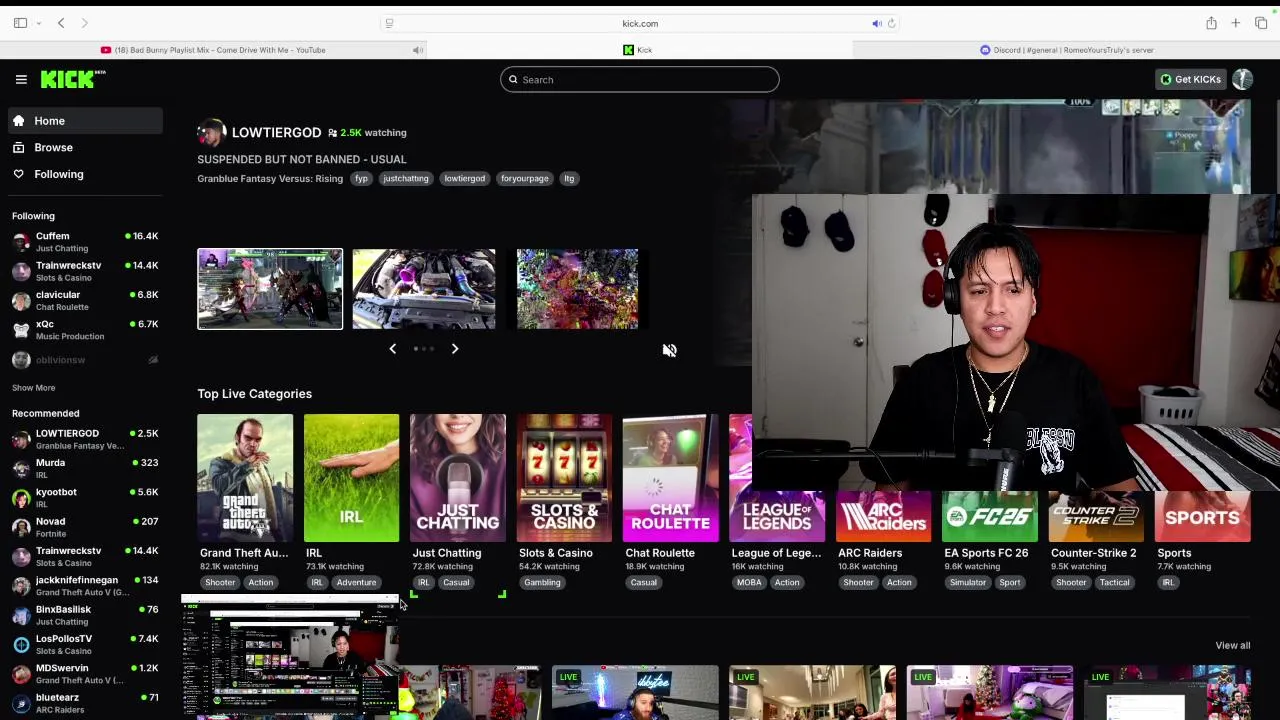This screenshot has height=720, width=1280.
Task: Open Trainwreckstv avatar in Following list
Action: pos(21,271)
